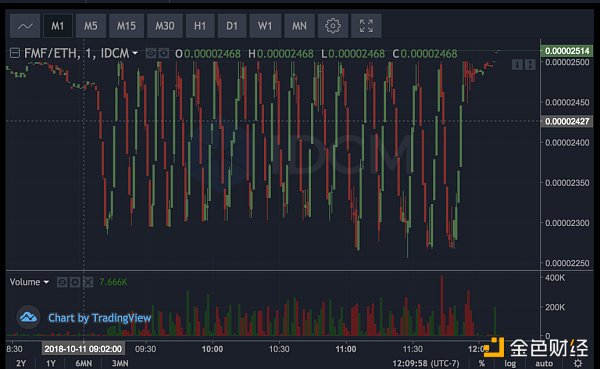The height and width of the screenshot is (369, 600).
Task: Hide the FMF/ETH series with eye icon
Action: (150, 53)
